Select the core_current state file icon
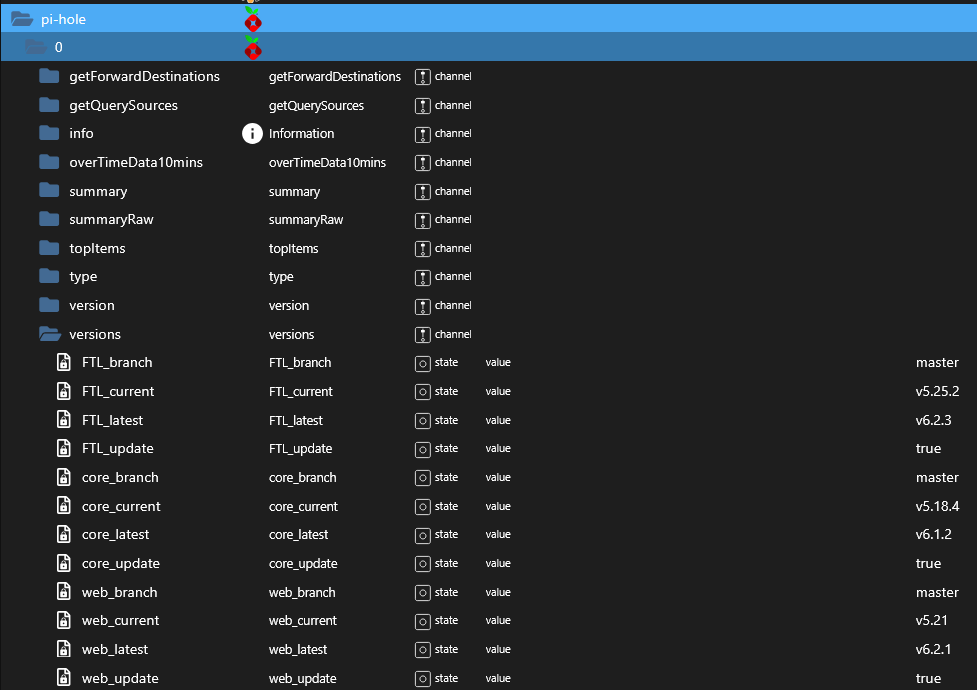977x690 pixels. [64, 506]
